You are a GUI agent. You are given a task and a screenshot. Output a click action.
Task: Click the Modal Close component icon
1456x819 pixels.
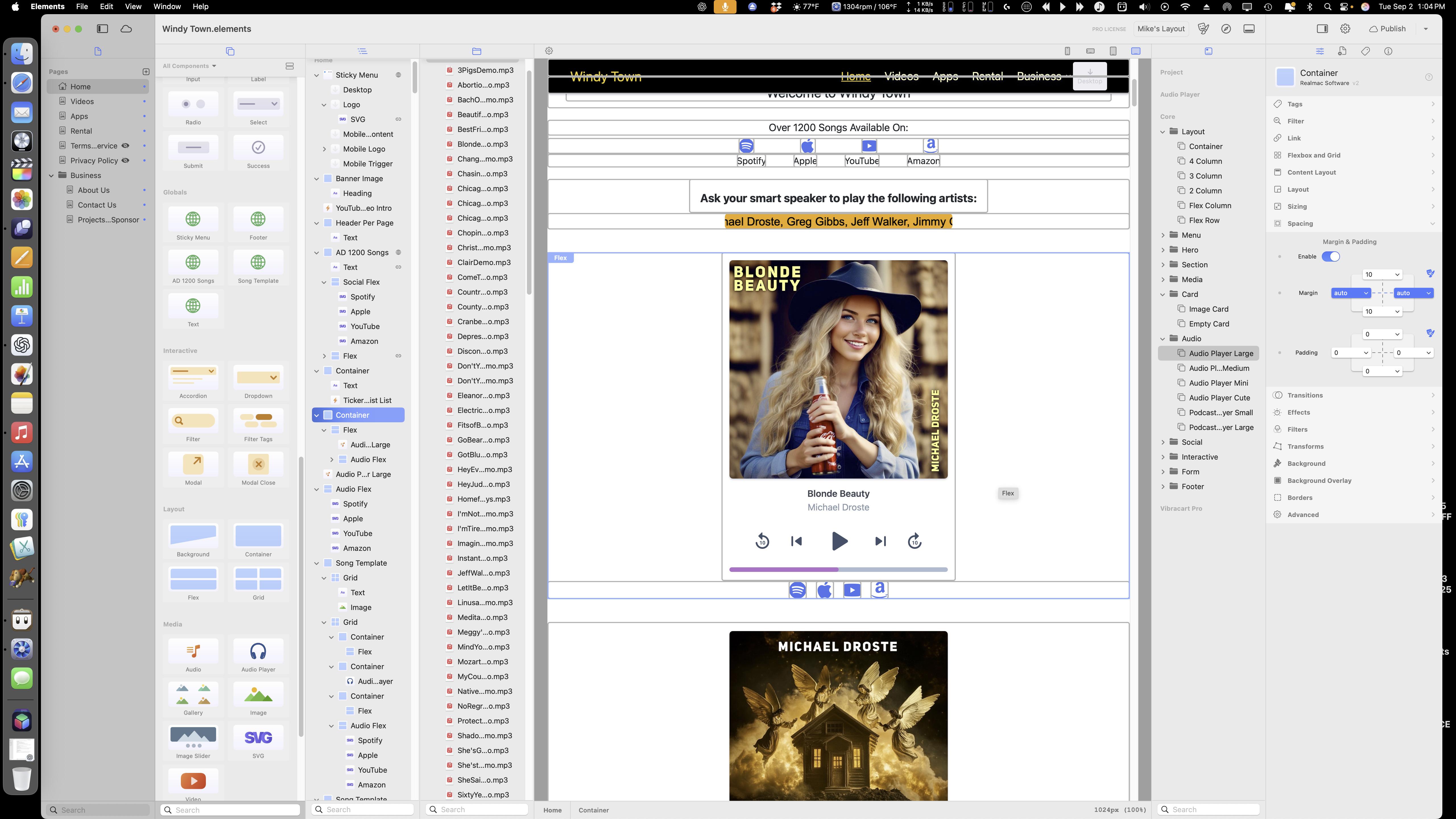coord(258,464)
